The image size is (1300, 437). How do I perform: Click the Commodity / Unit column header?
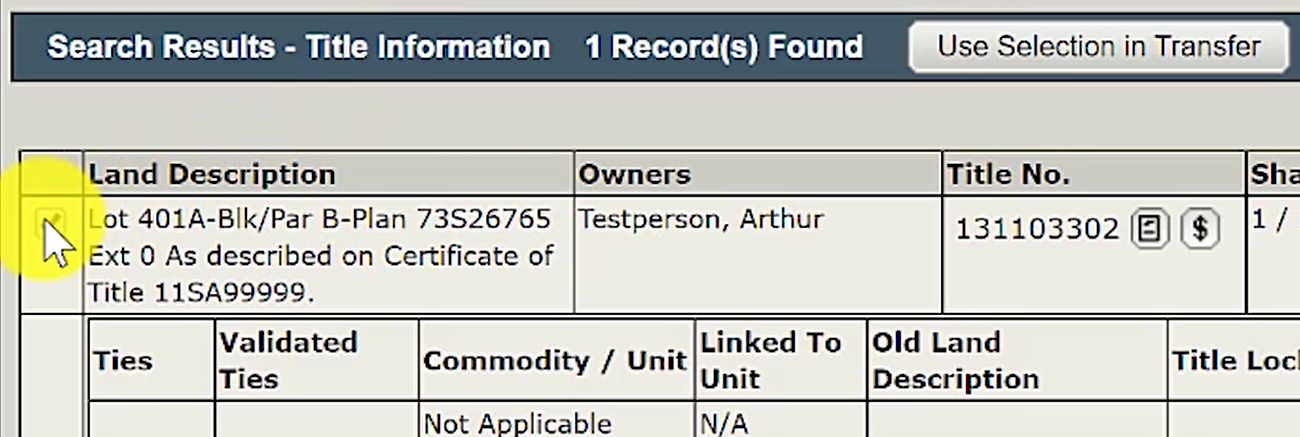pyautogui.click(x=555, y=361)
